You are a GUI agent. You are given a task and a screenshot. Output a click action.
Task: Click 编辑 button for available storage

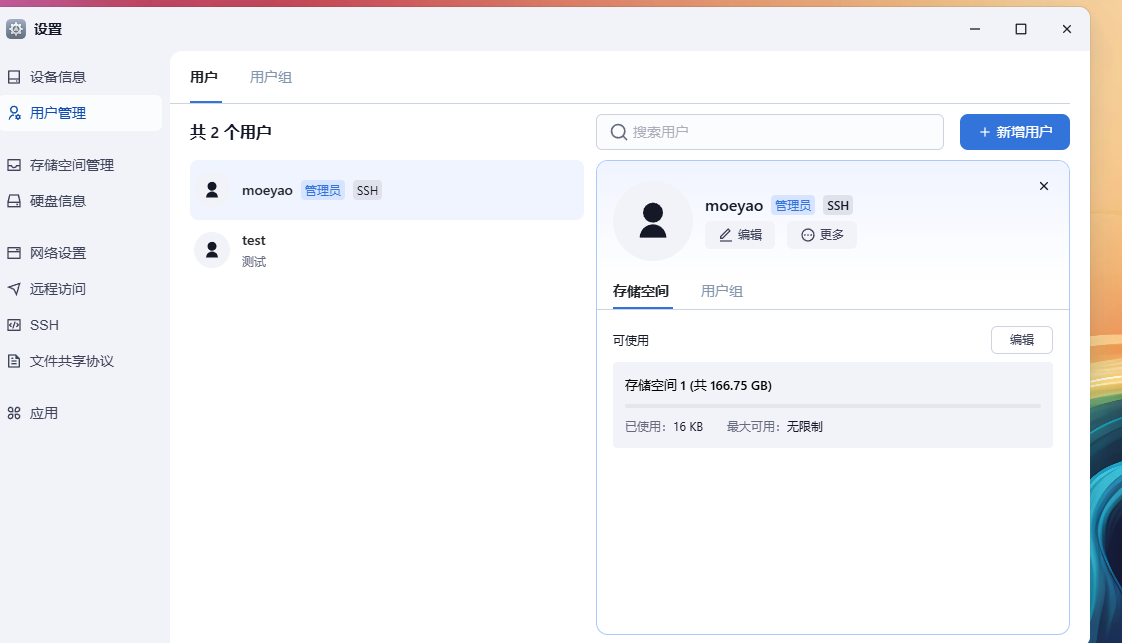click(x=1021, y=340)
